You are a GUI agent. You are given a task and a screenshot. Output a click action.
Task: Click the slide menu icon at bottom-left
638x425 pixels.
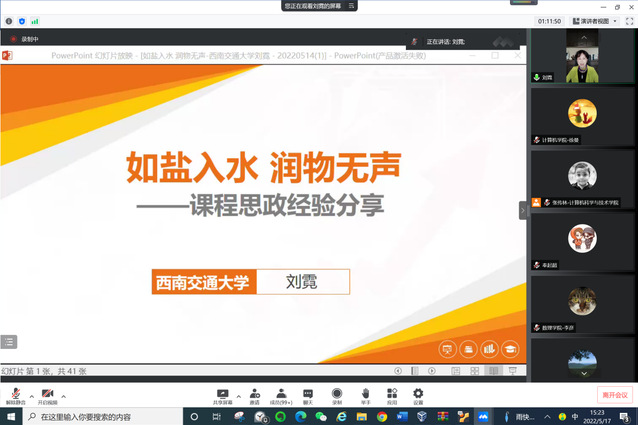point(9,341)
